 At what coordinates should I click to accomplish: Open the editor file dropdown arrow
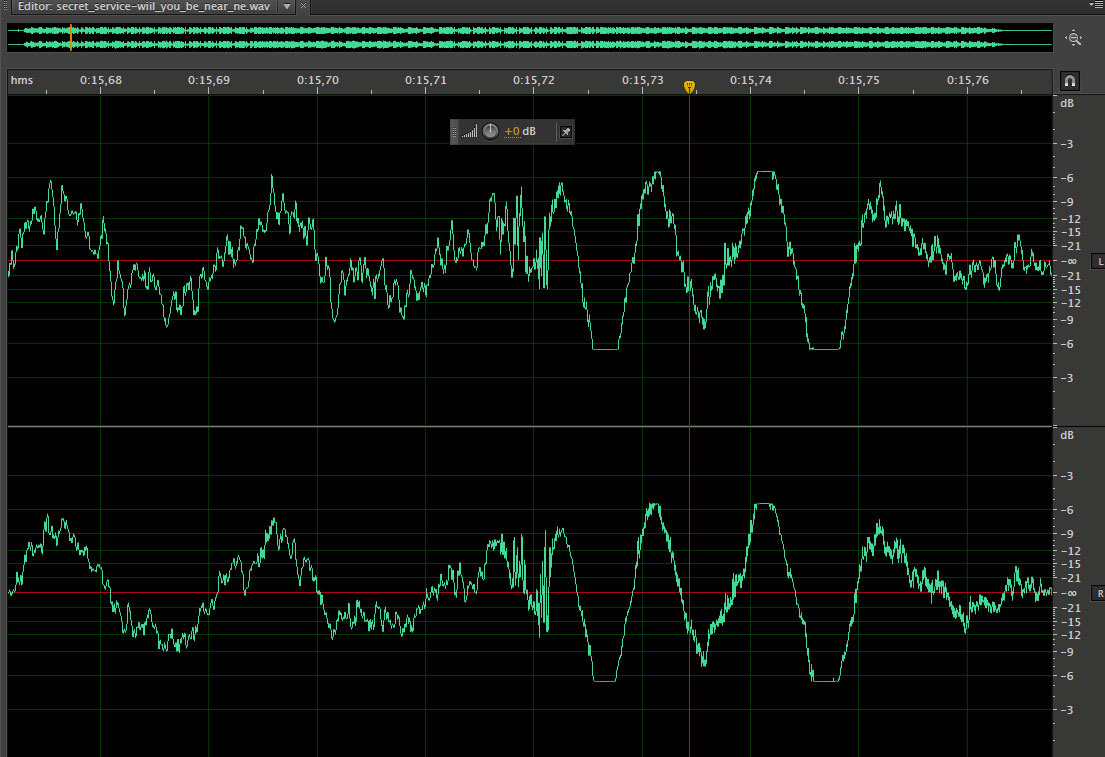[287, 6]
